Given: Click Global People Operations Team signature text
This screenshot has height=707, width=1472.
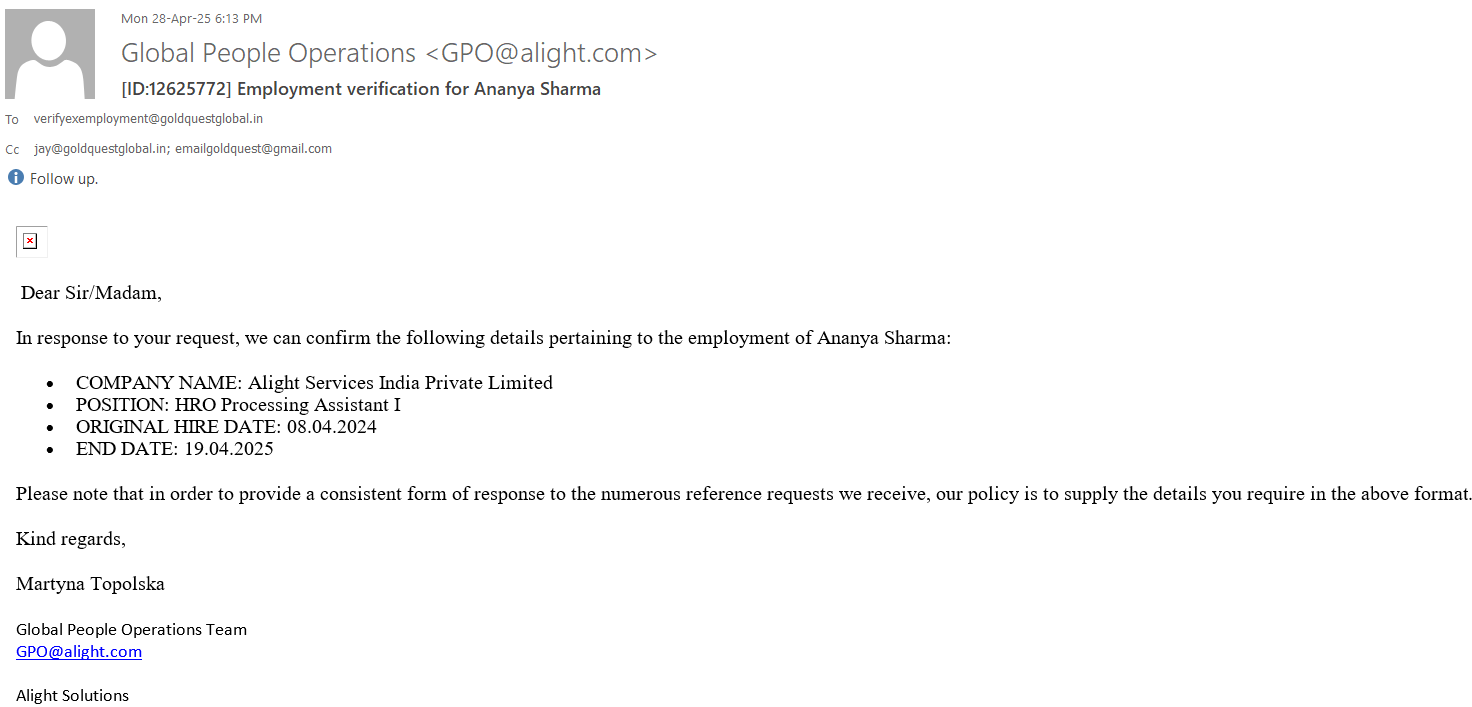Looking at the screenshot, I should pos(131,630).
